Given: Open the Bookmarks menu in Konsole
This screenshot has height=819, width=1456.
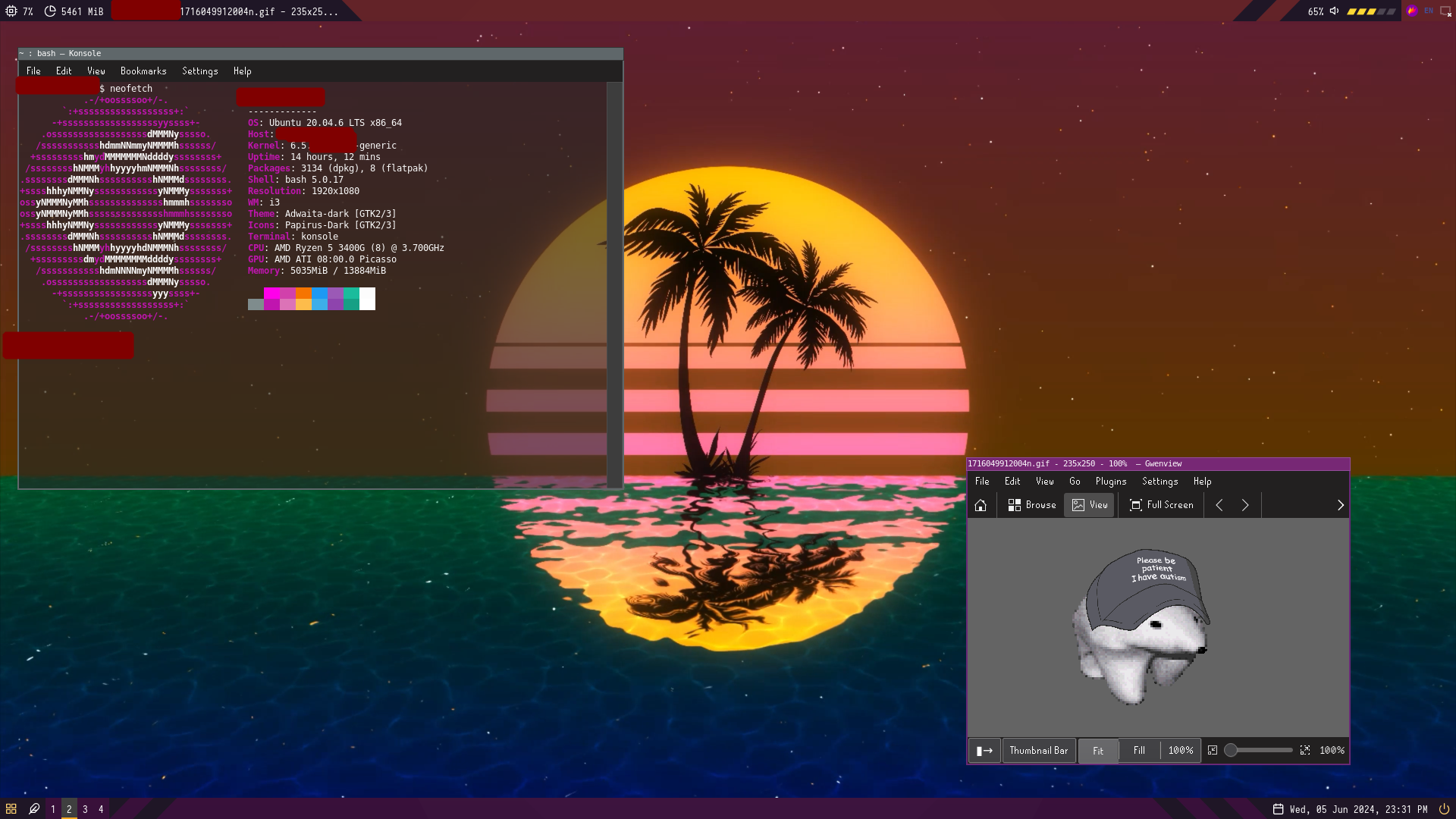Looking at the screenshot, I should tap(143, 71).
